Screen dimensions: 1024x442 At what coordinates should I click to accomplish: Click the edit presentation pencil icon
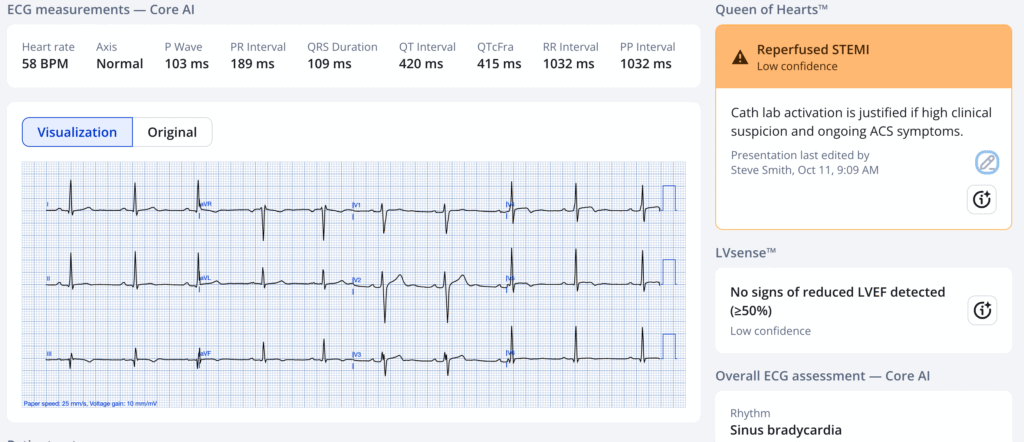click(986, 163)
